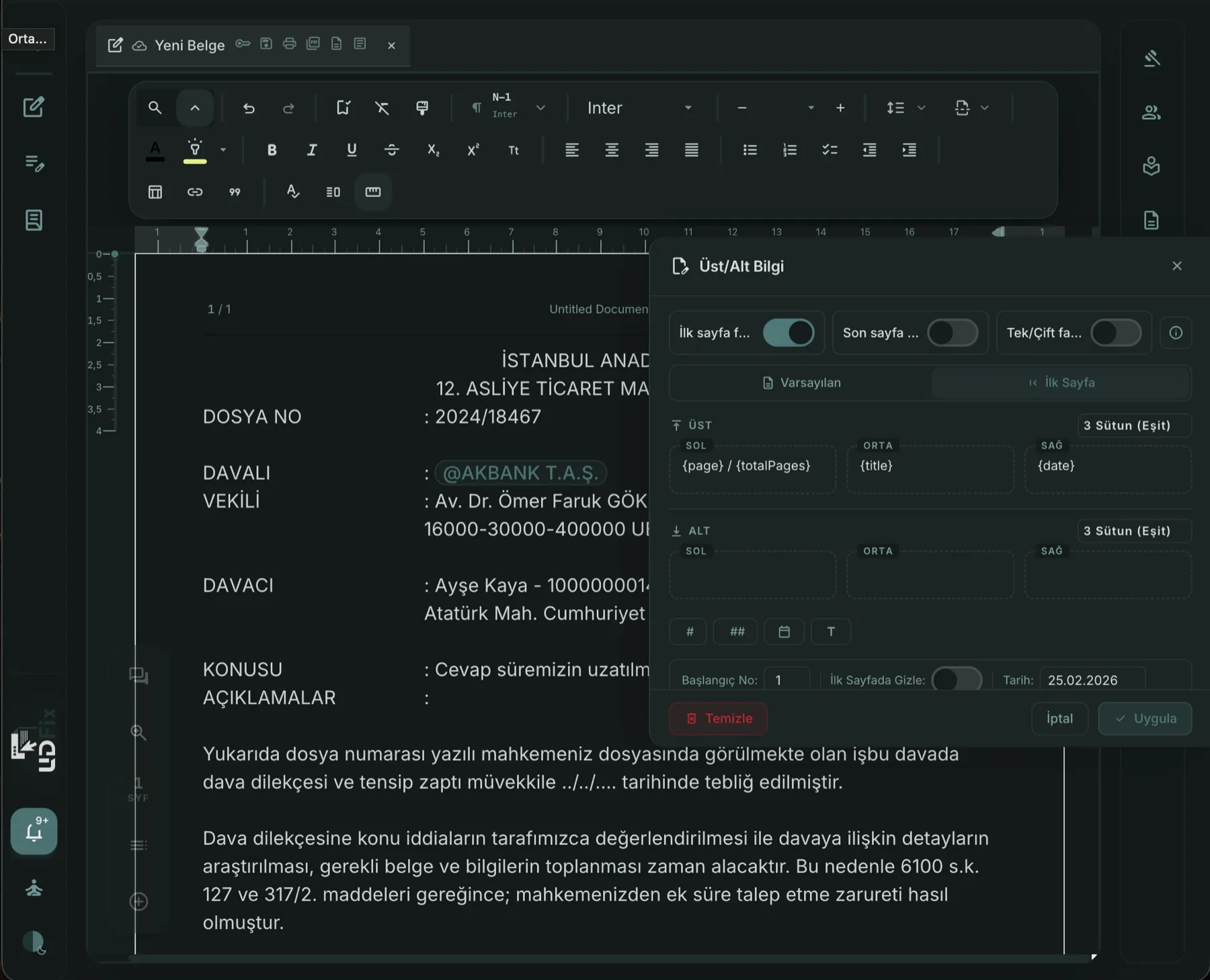Image resolution: width=1210 pixels, height=980 pixels.
Task: Switch to İlk Sayfa tab
Action: [x=1061, y=382]
